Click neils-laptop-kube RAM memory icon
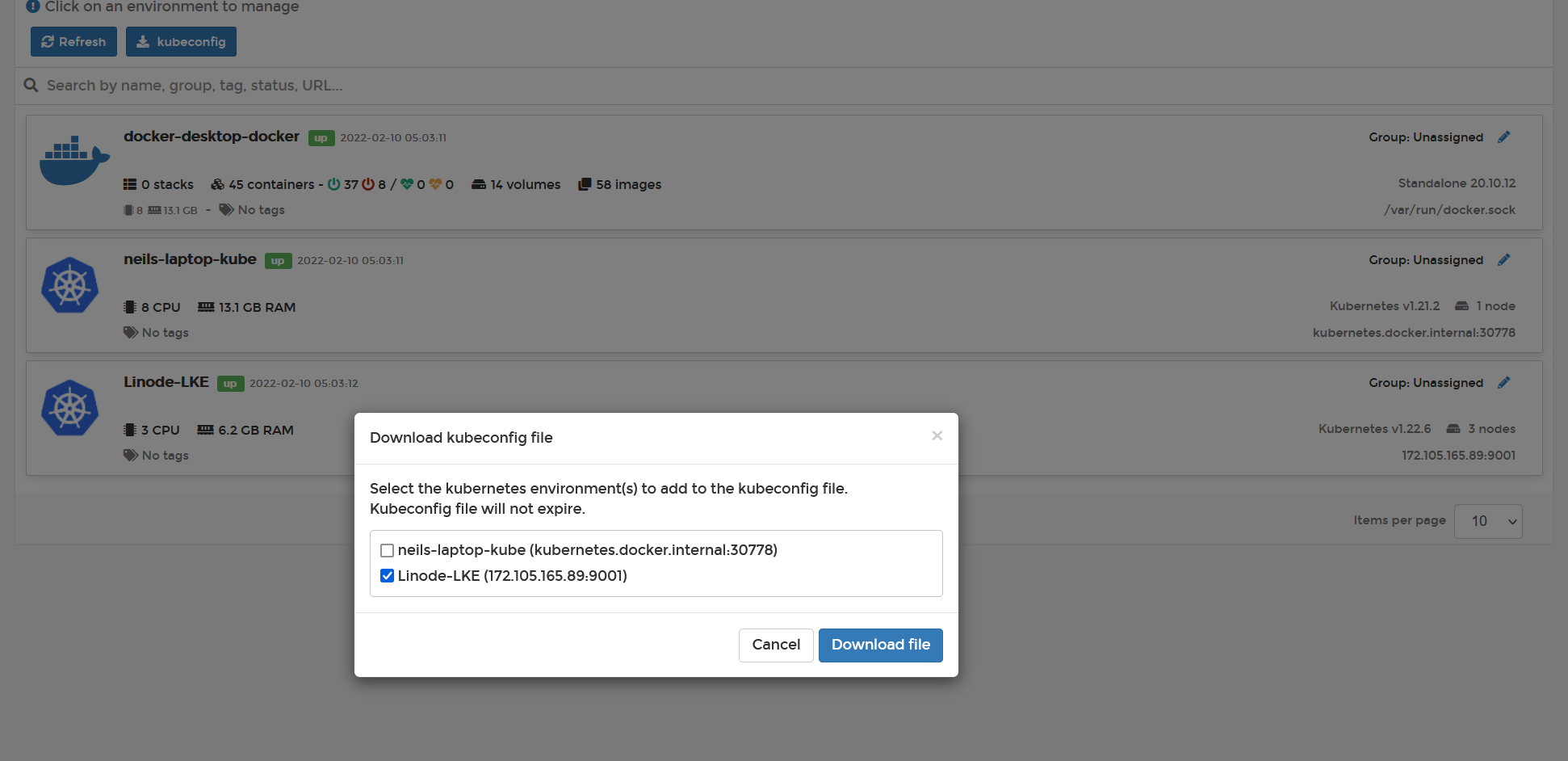This screenshot has height=761, width=1568. (x=206, y=307)
